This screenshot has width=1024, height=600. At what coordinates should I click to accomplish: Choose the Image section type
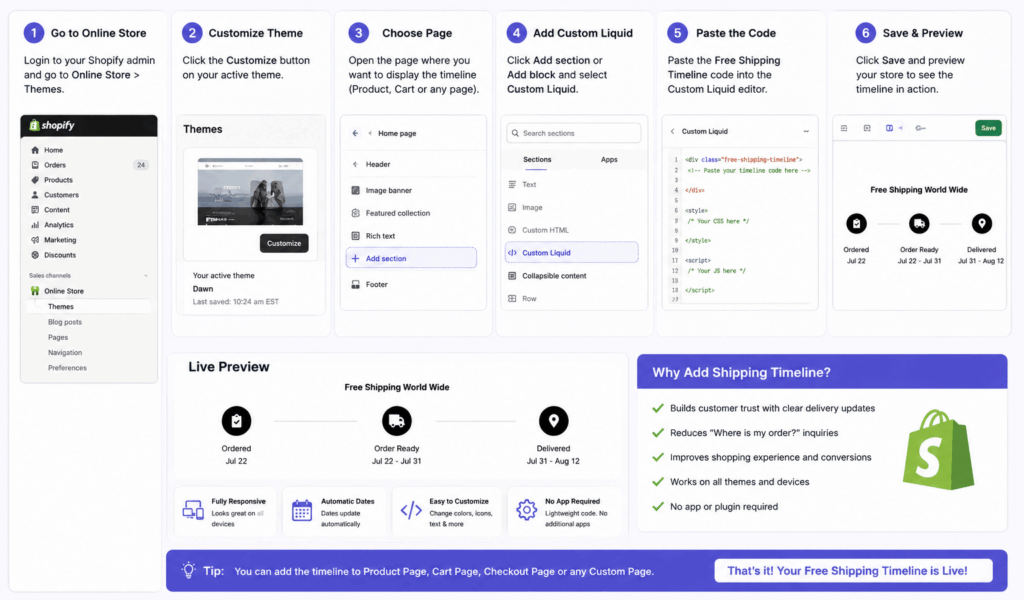pos(525,208)
